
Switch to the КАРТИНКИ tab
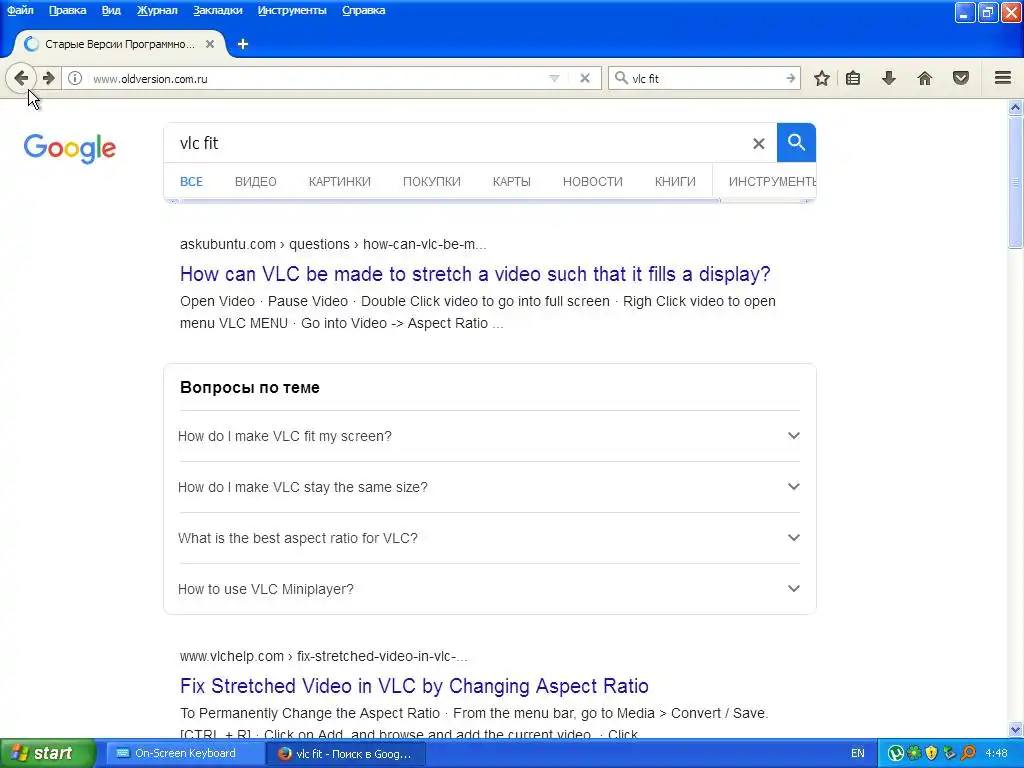click(340, 182)
